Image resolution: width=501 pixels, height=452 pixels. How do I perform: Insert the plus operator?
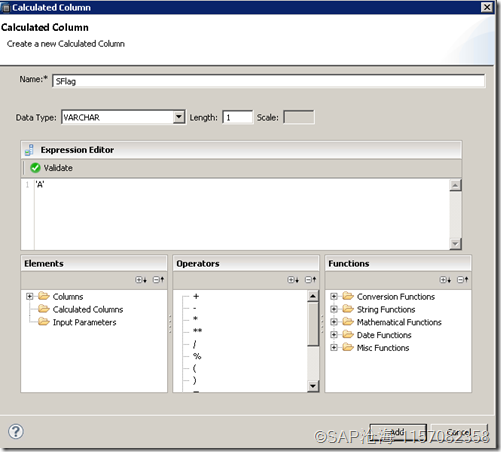pos(196,296)
